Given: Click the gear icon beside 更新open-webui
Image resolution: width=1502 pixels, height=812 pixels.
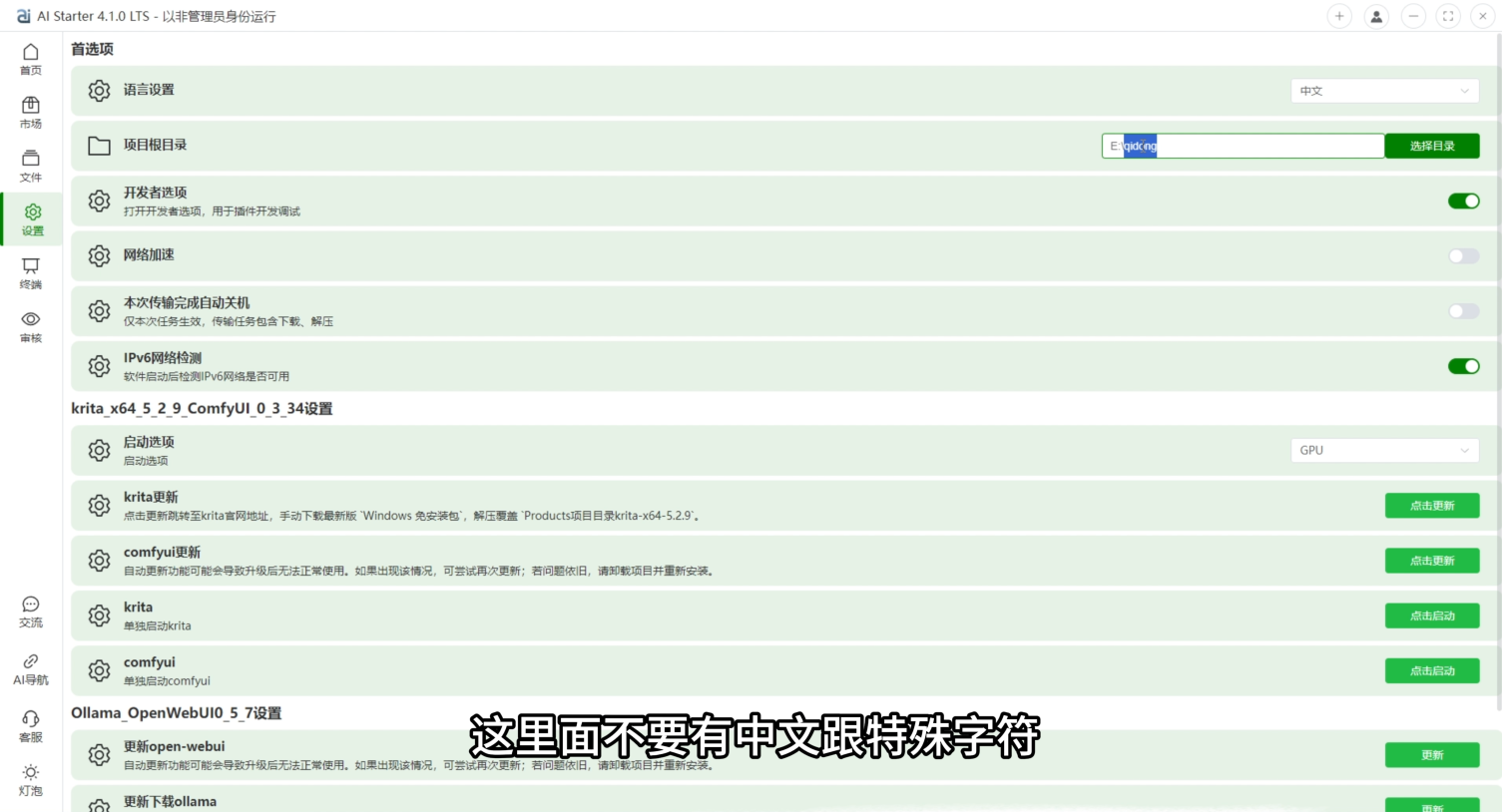Looking at the screenshot, I should coord(99,755).
